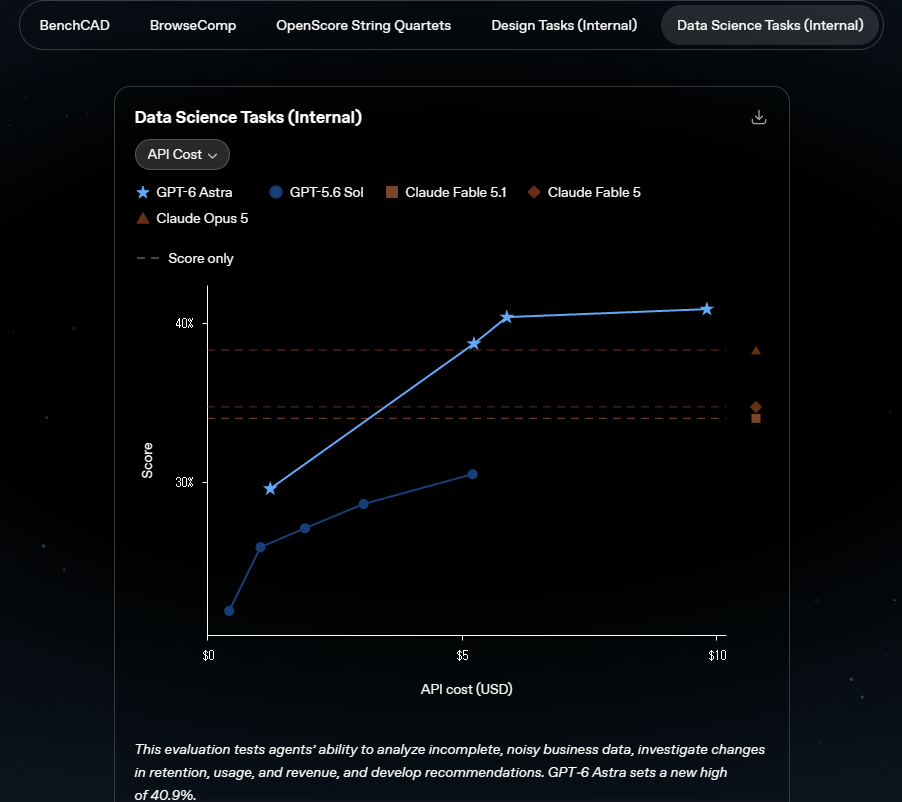Click the highest GPT-5.6 Sol data point near $5
Viewport: 902px width, 802px height.
coord(472,475)
